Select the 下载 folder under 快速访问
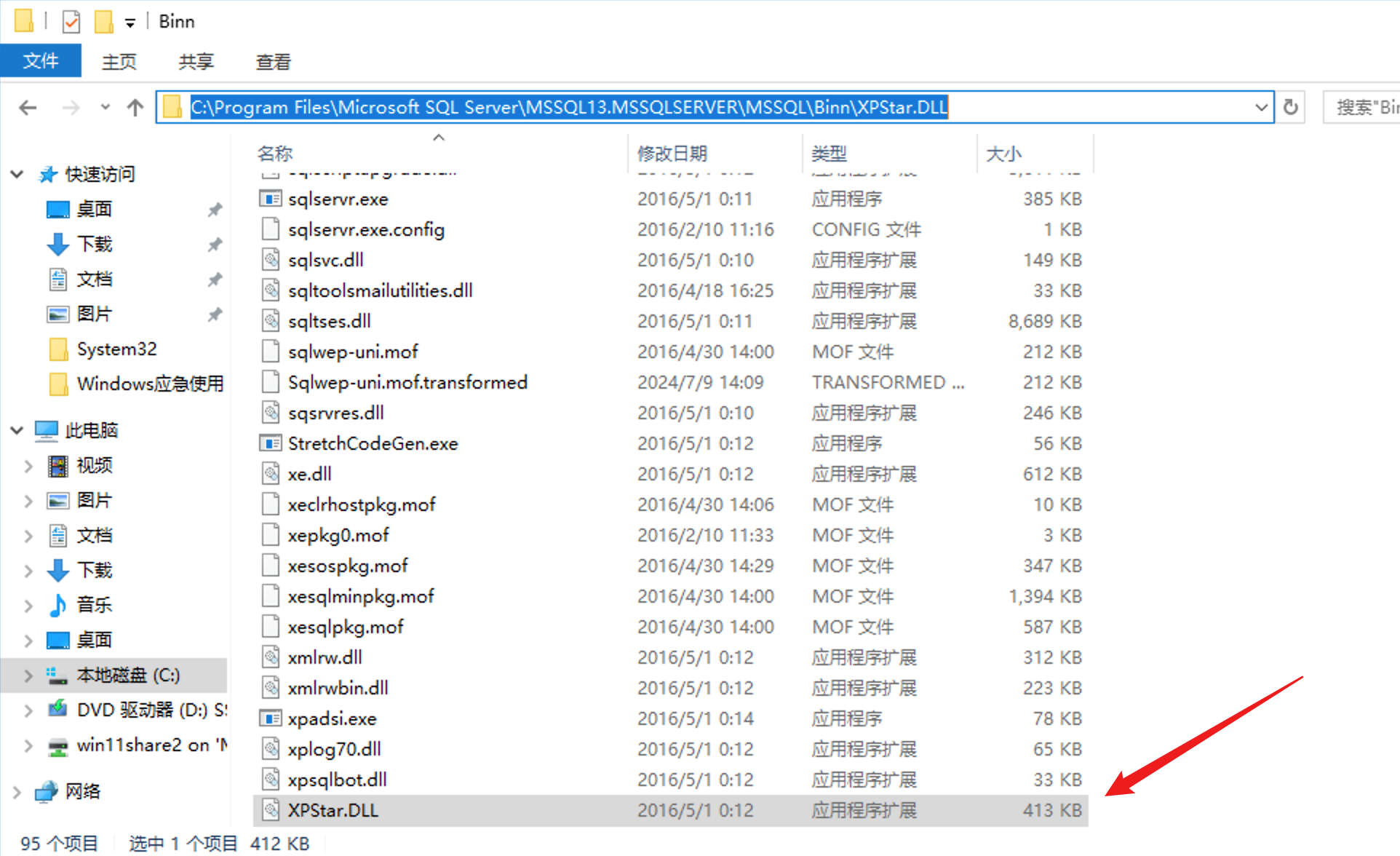 point(95,244)
